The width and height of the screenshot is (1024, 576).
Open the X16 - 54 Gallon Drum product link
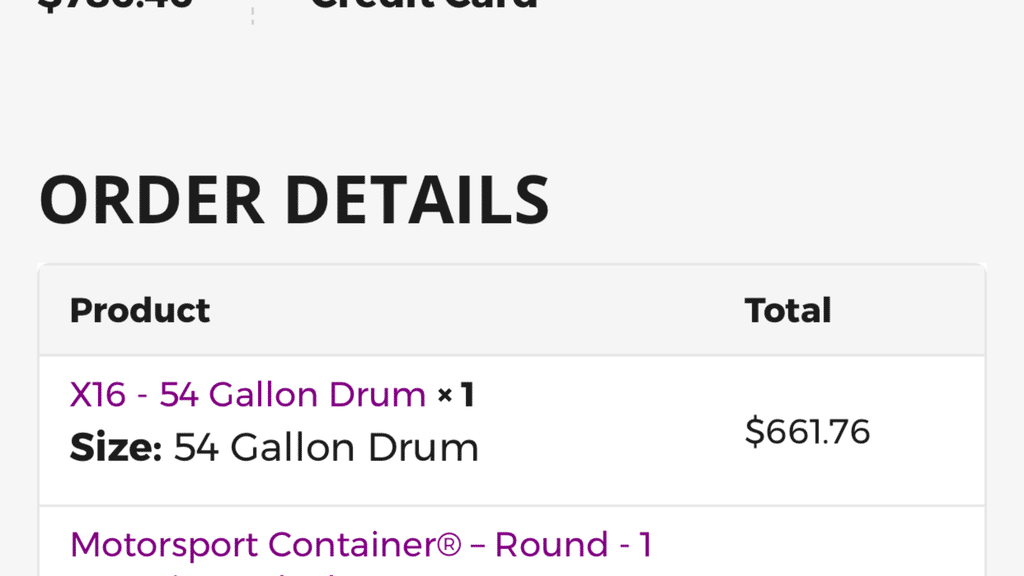pos(247,395)
